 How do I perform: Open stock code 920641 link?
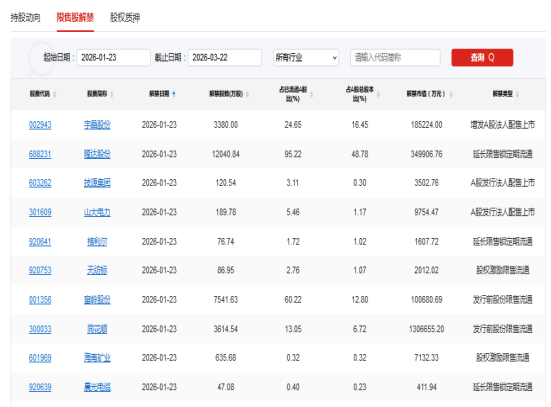tap(40, 242)
